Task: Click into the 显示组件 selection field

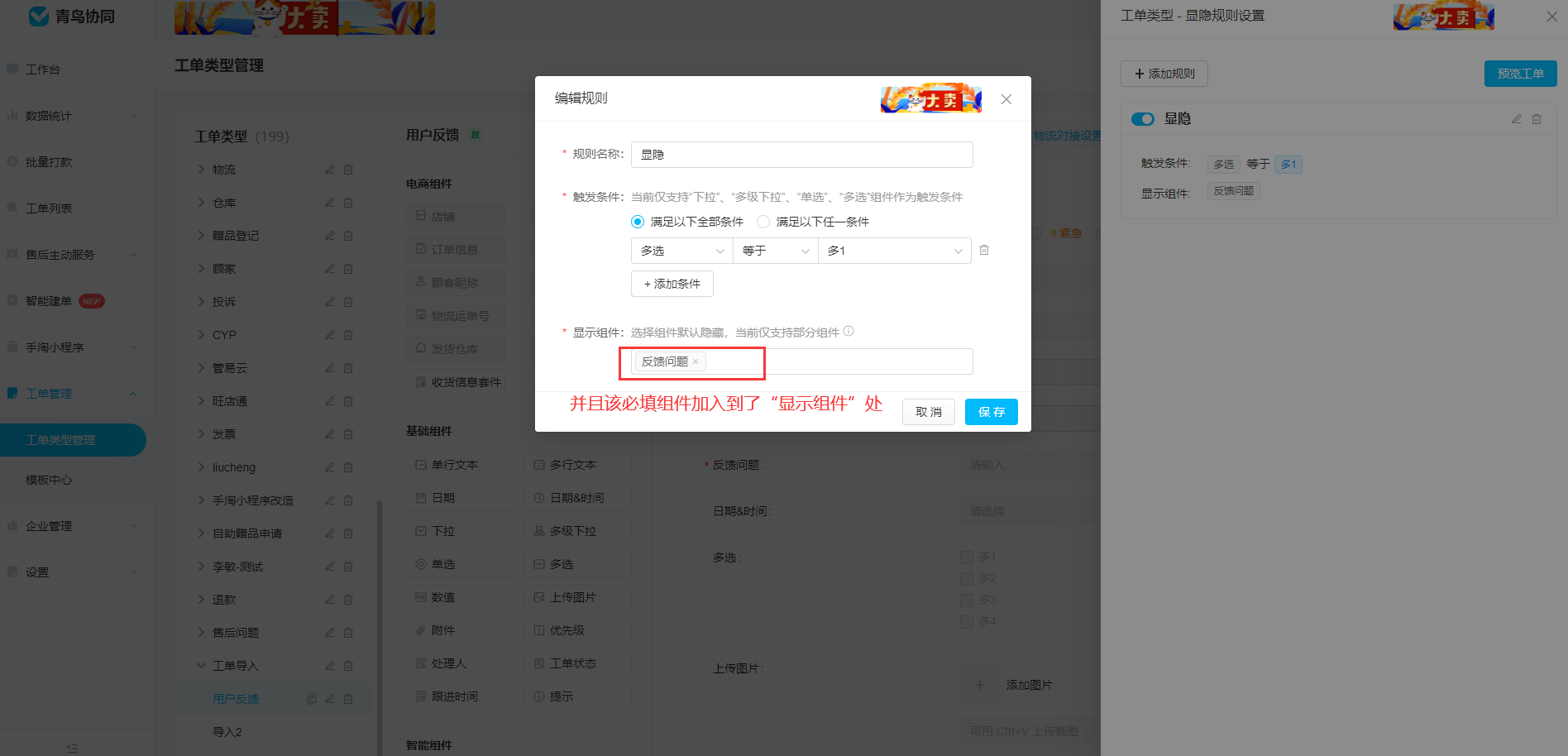Action: [802, 361]
